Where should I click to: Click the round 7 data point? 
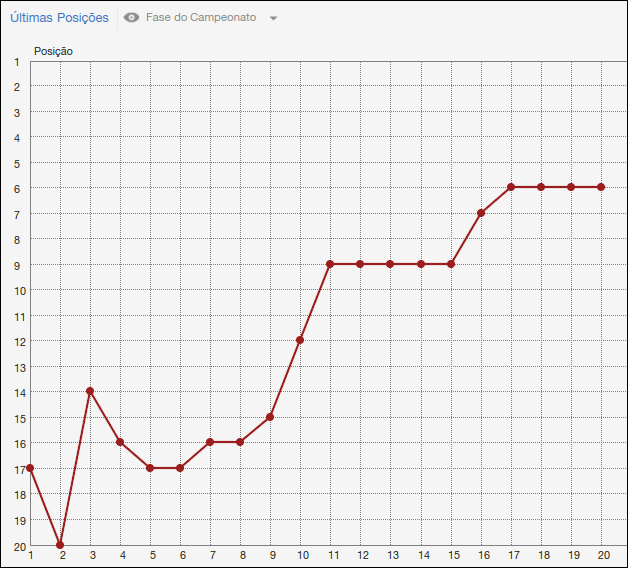pos(210,442)
